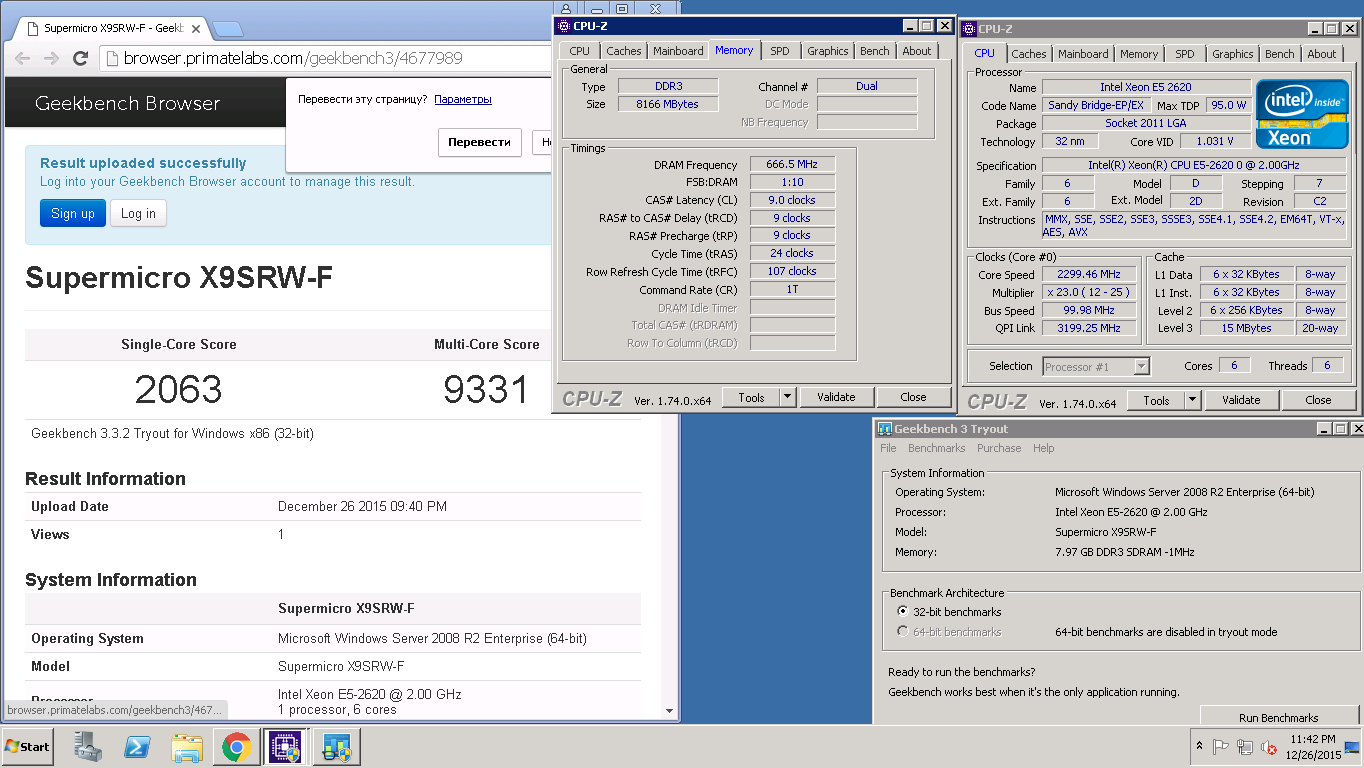
Task: Click Chrome's back arrow
Action: [x=24, y=59]
